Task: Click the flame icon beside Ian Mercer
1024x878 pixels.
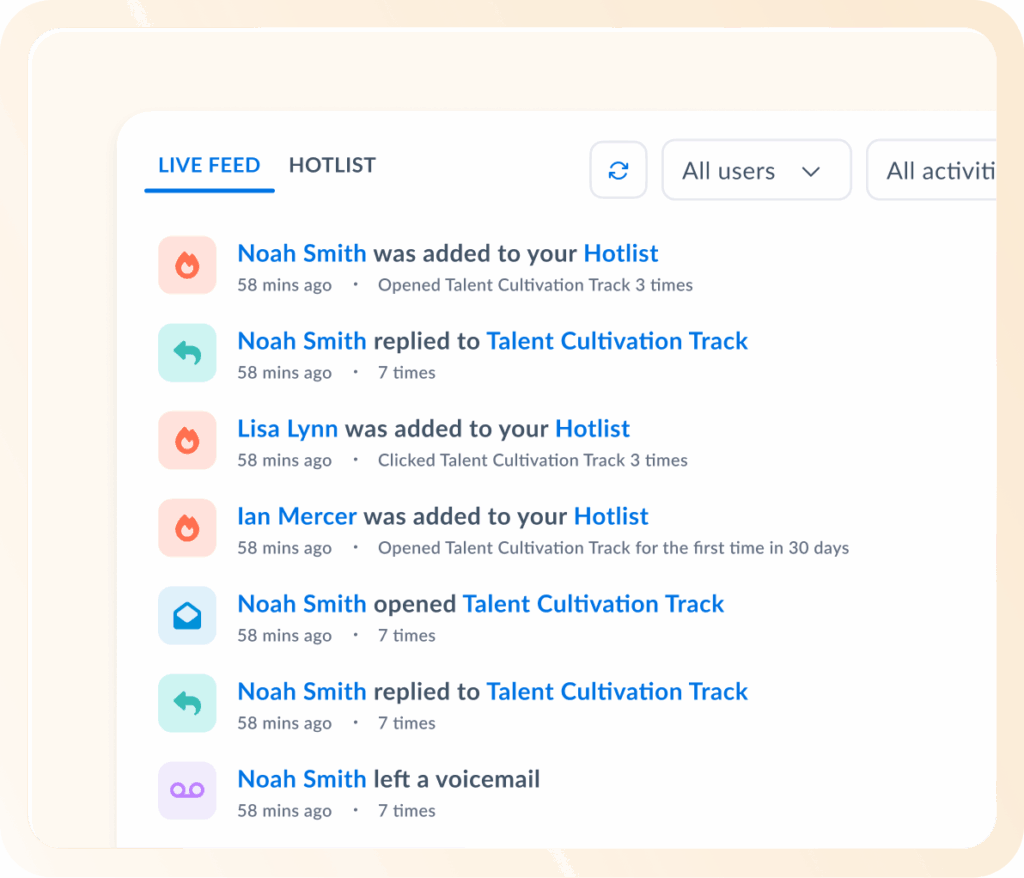Action: [x=187, y=527]
